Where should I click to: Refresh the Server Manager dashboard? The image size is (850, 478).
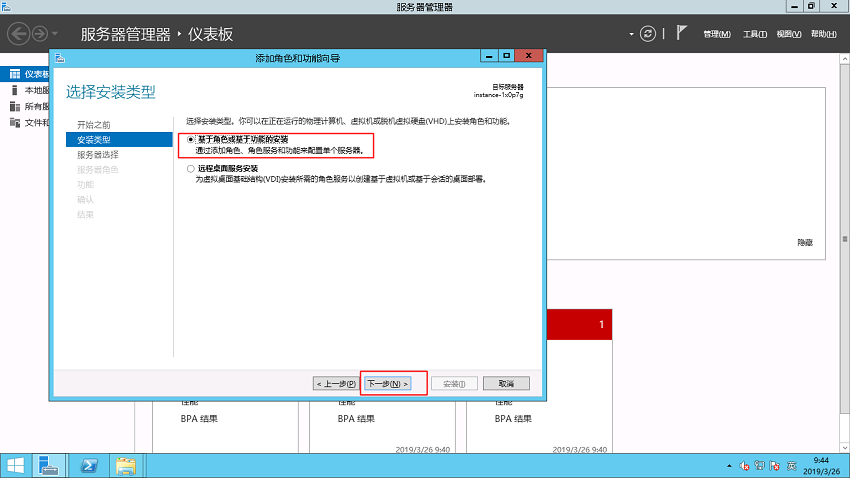648,34
